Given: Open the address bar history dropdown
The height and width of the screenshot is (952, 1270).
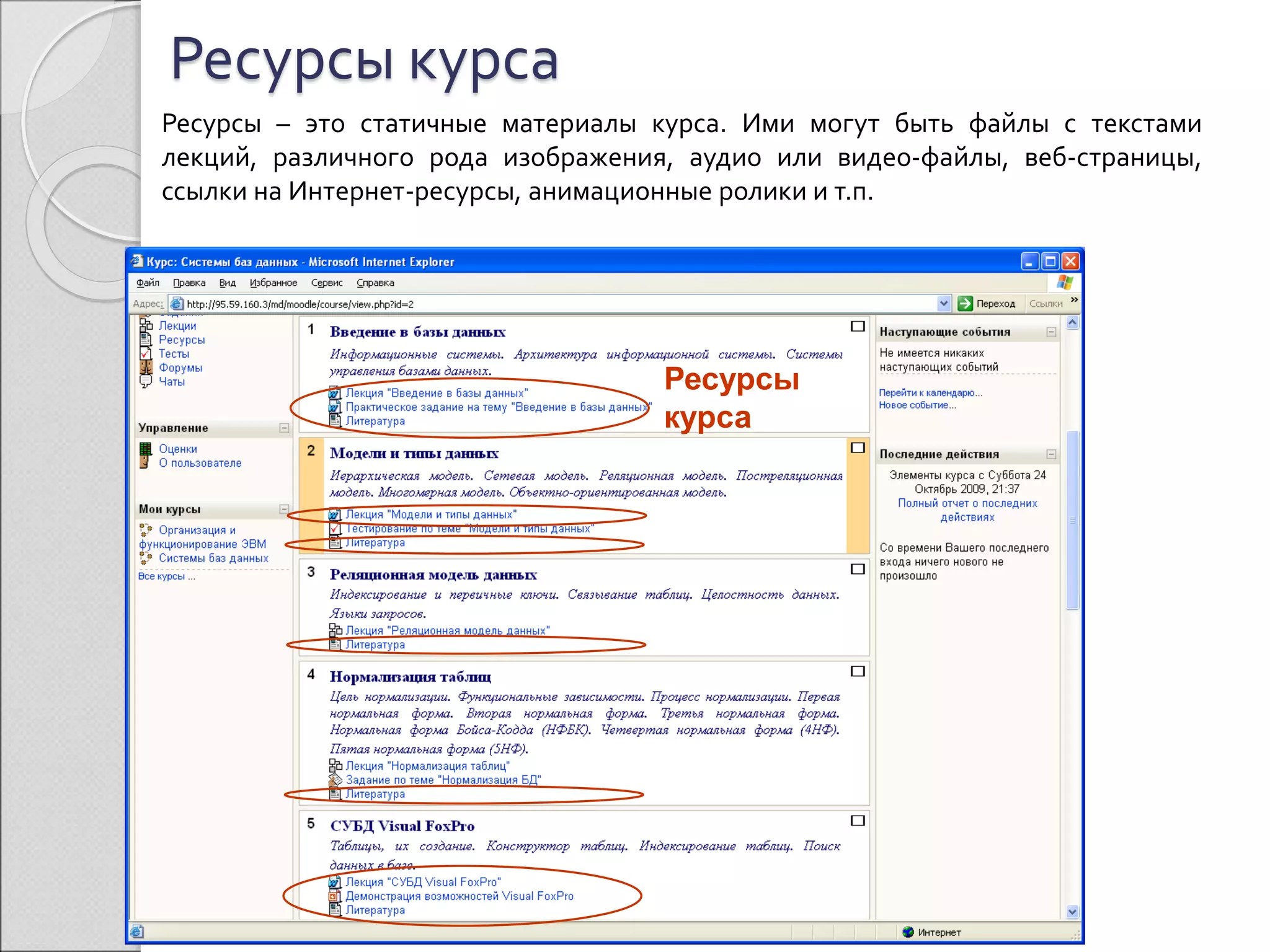Looking at the screenshot, I should tap(943, 304).
